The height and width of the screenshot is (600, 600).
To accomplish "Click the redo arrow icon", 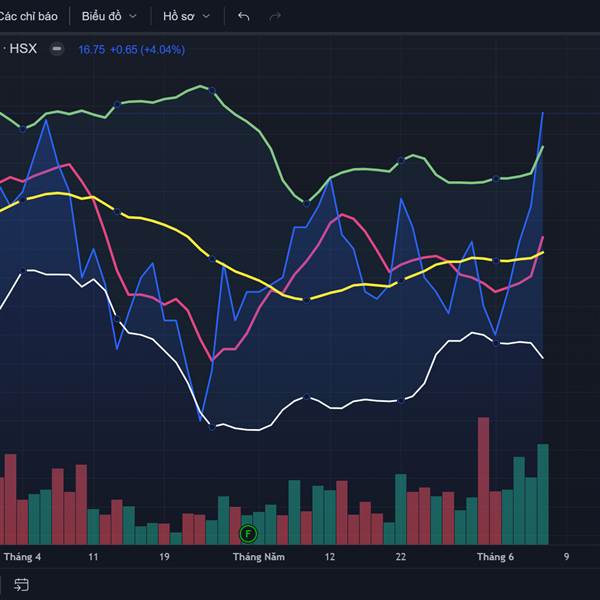I will pyautogui.click(x=275, y=17).
